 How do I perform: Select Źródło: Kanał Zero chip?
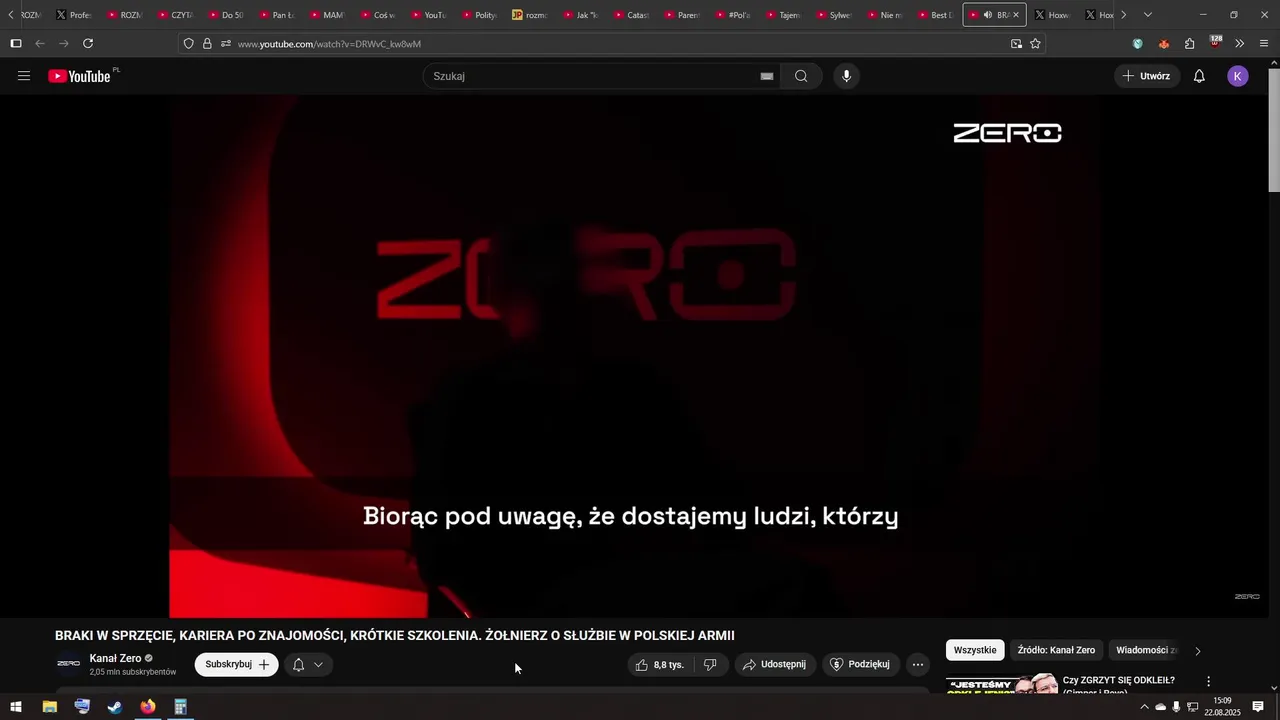[1056, 650]
